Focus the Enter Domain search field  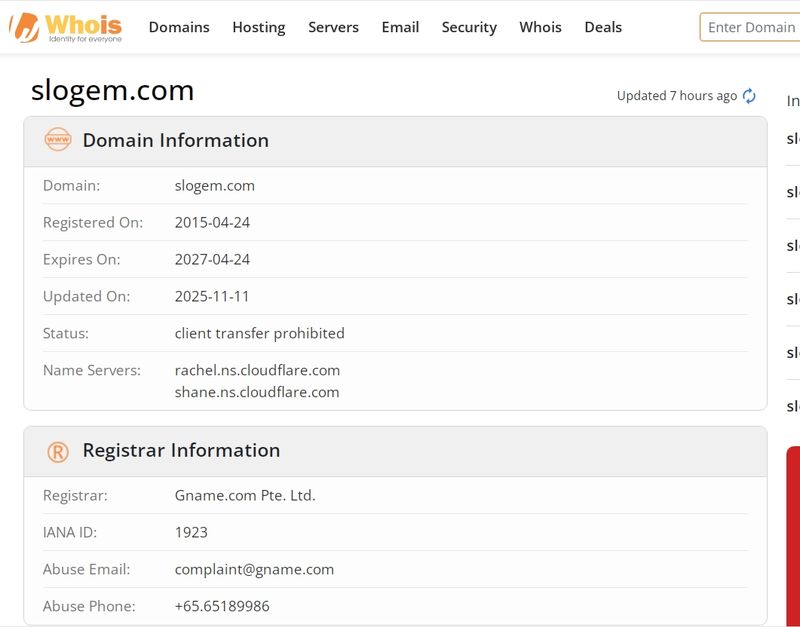click(750, 27)
